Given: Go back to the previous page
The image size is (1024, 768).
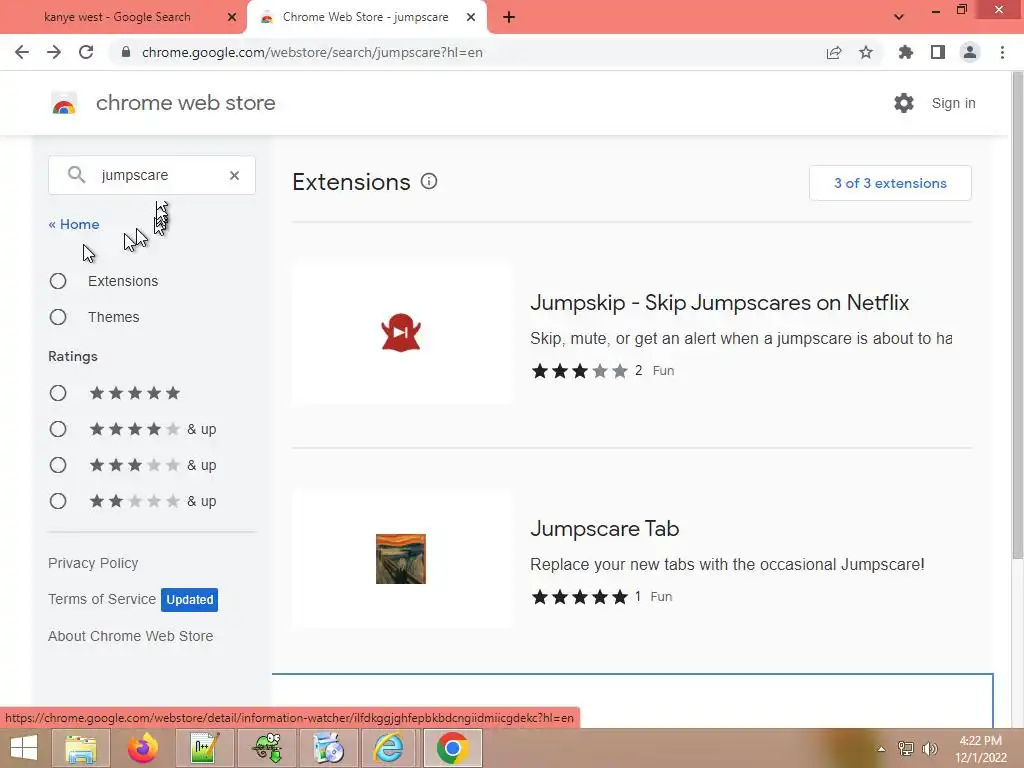Looking at the screenshot, I should tap(22, 52).
